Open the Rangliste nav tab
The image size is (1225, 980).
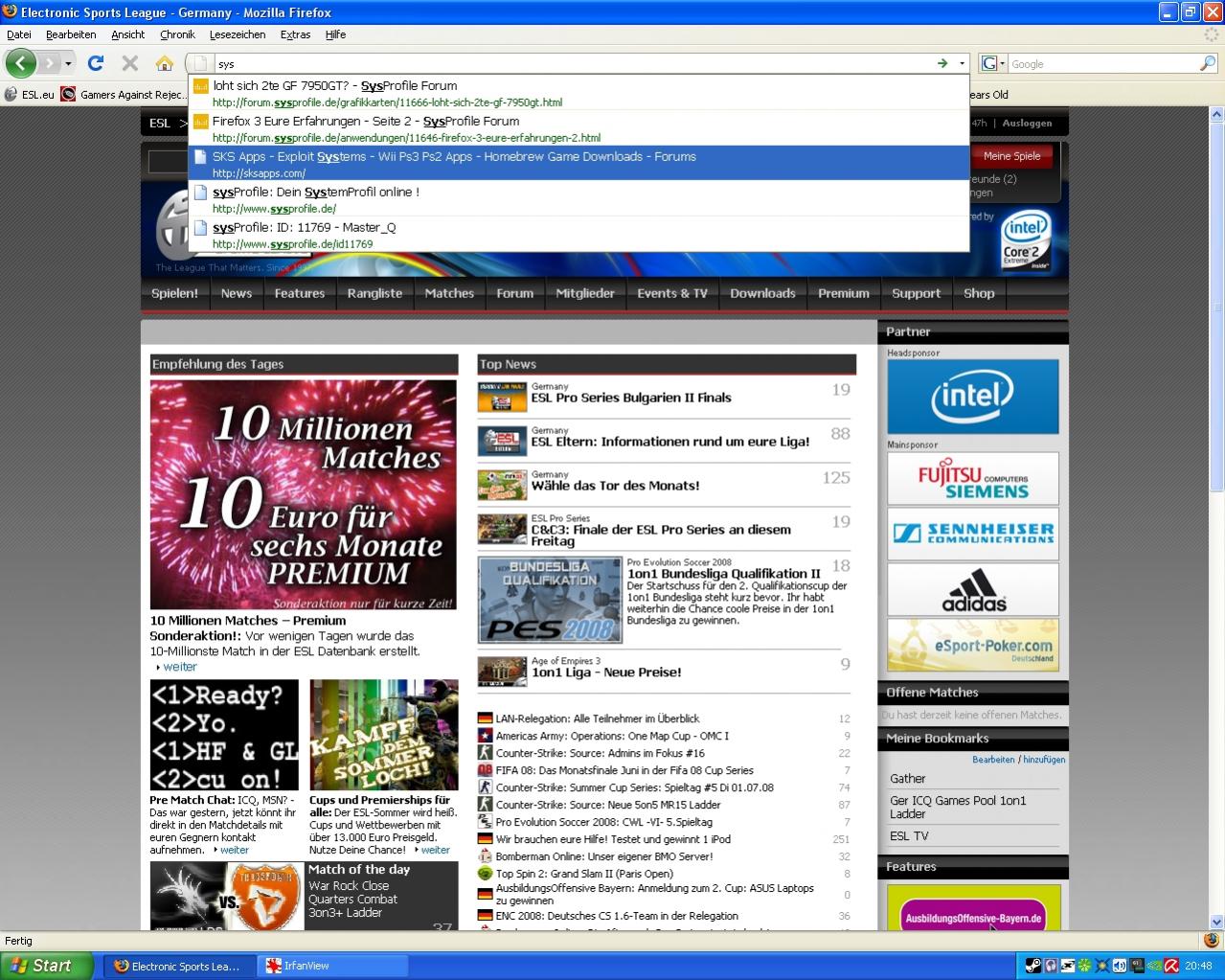[x=374, y=294]
